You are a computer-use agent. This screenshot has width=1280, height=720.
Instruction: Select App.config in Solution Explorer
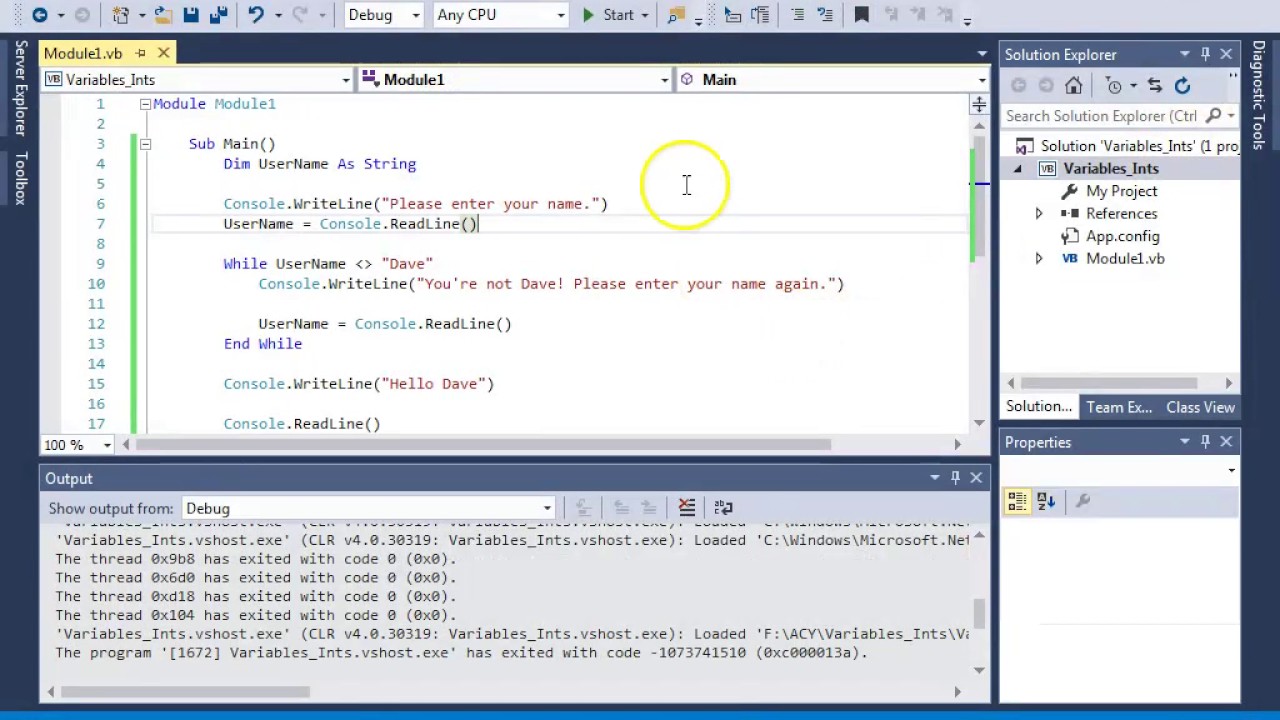click(x=1122, y=236)
